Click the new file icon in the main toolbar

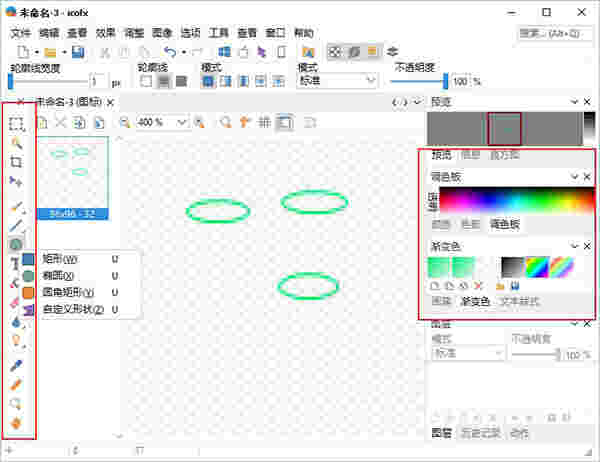point(24,52)
